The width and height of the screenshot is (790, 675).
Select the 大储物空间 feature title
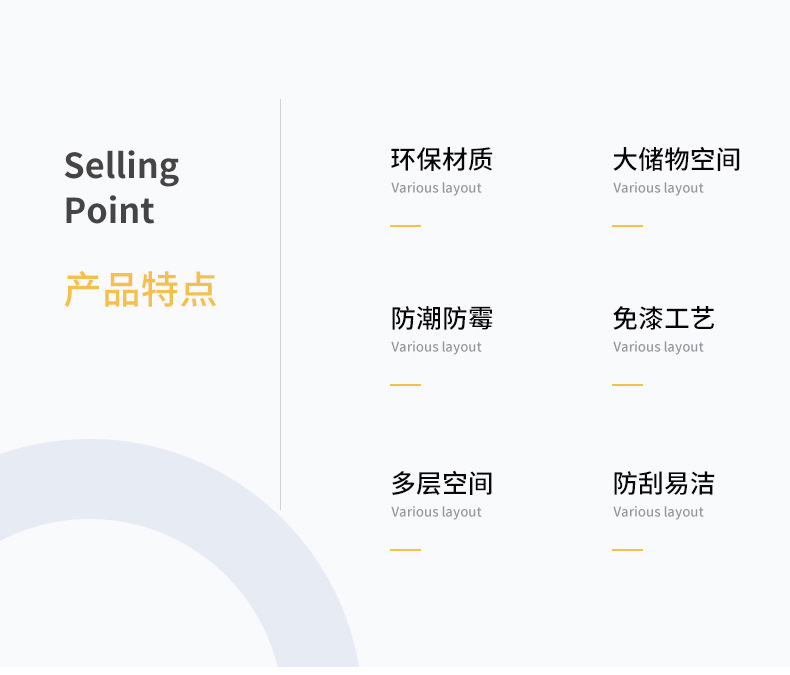point(676,160)
